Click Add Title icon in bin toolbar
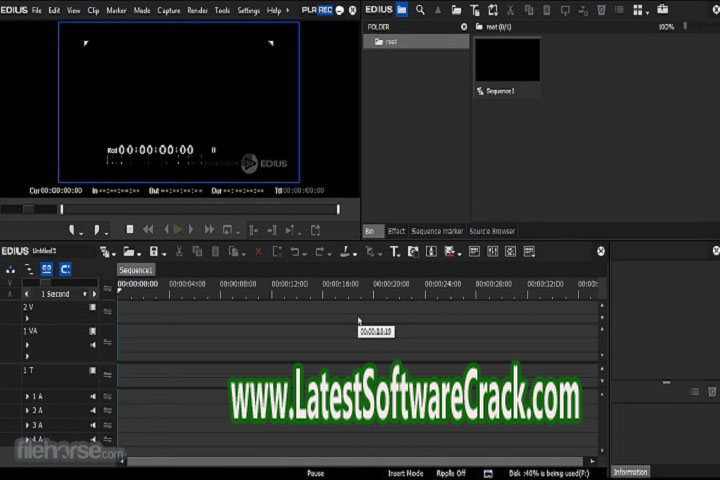The image size is (720, 480). (x=474, y=10)
